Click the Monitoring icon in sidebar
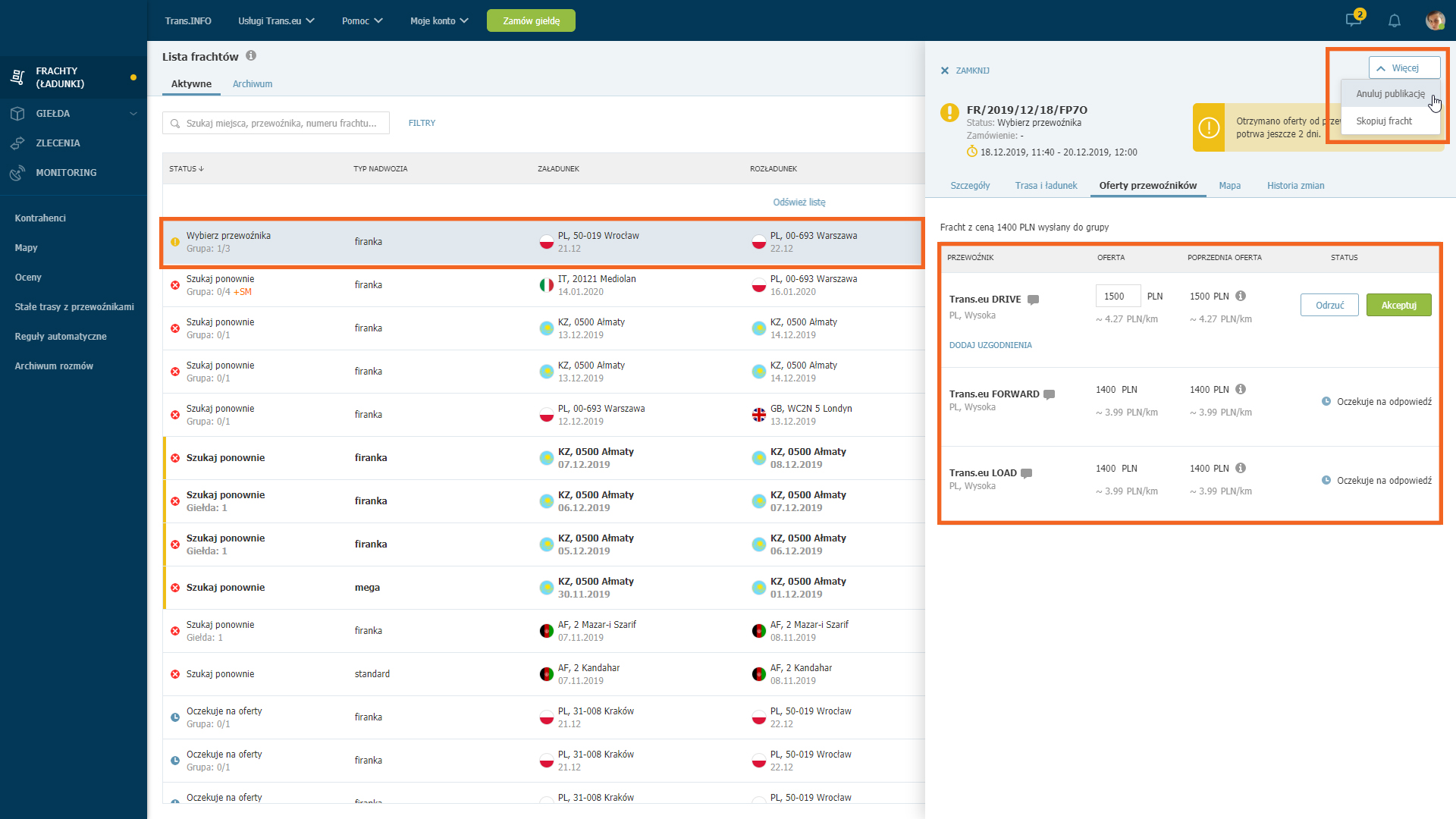Viewport: 1456px width, 819px height. (x=17, y=173)
